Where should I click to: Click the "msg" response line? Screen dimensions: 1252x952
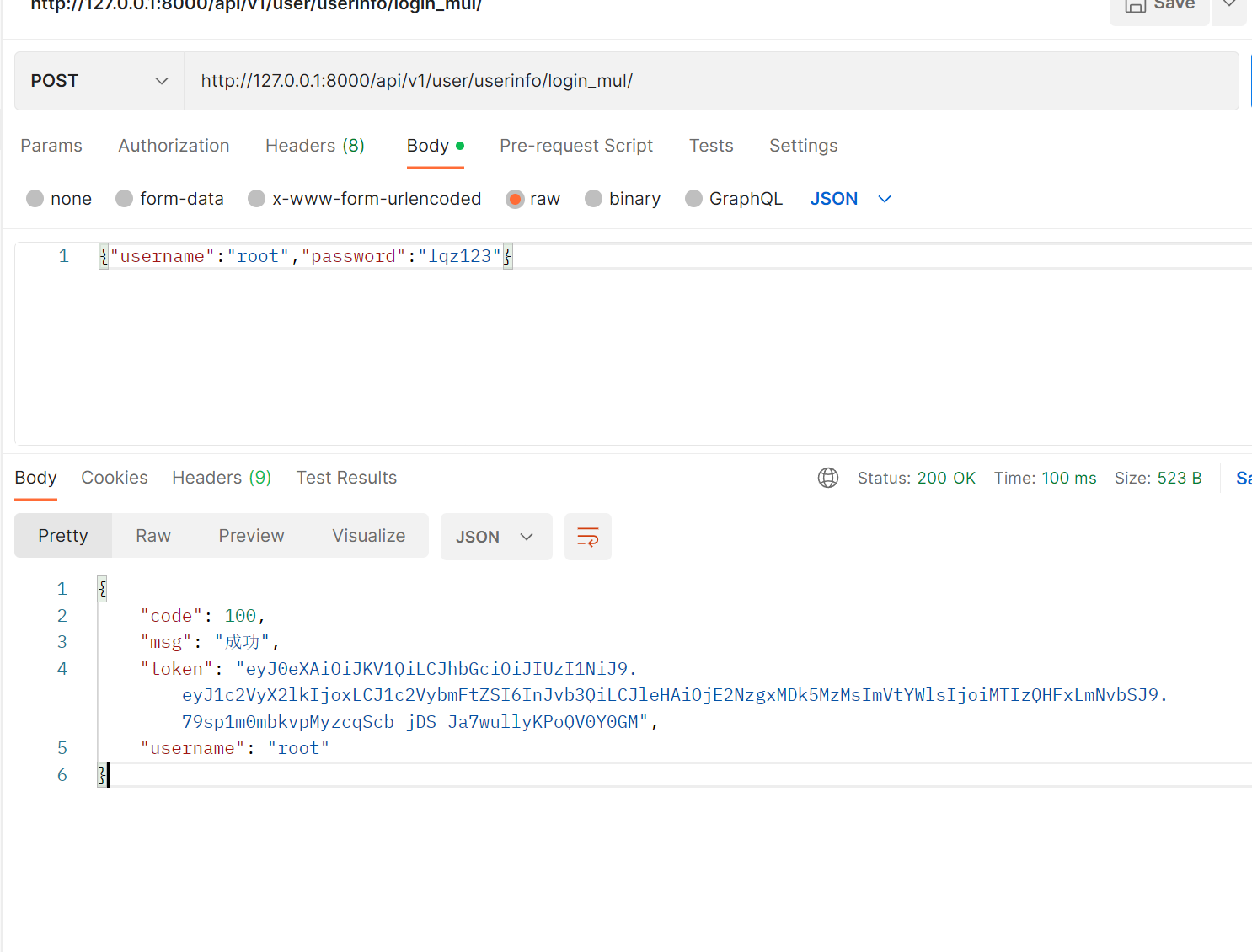pos(210,642)
